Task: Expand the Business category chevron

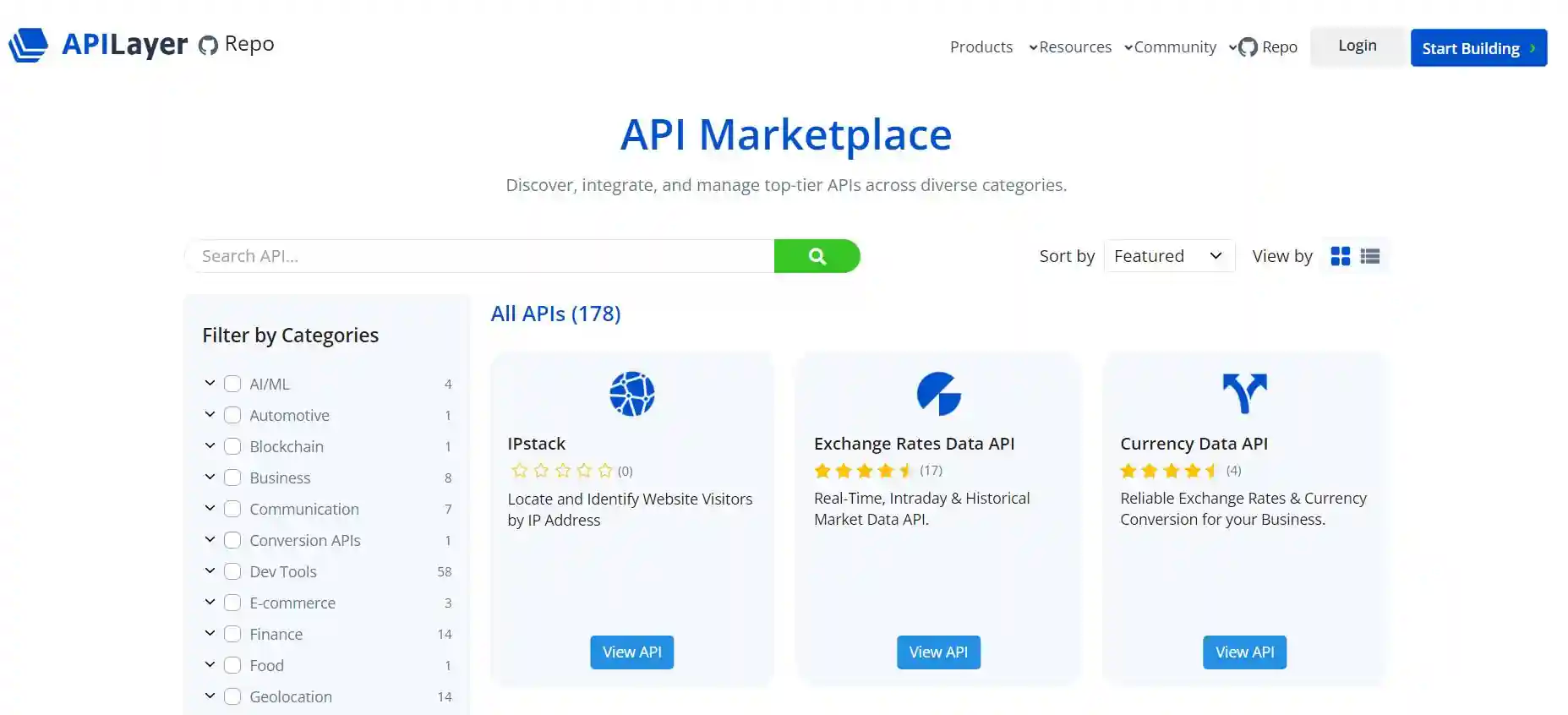Action: click(x=210, y=478)
